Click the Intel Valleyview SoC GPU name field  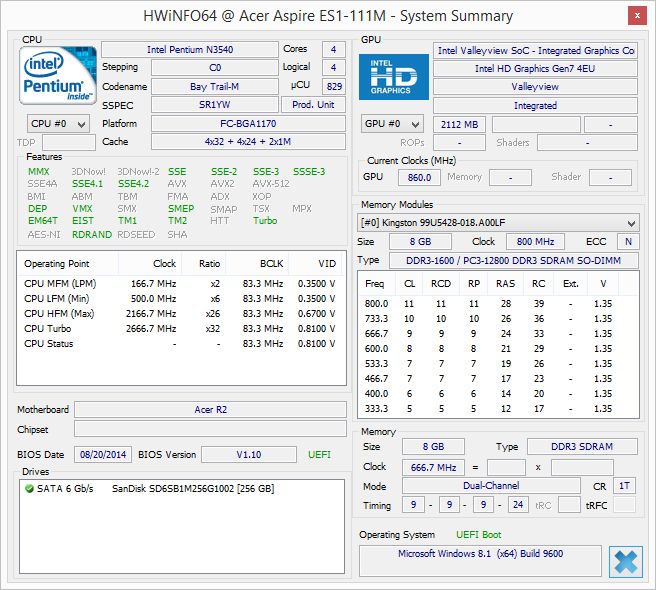coord(535,51)
